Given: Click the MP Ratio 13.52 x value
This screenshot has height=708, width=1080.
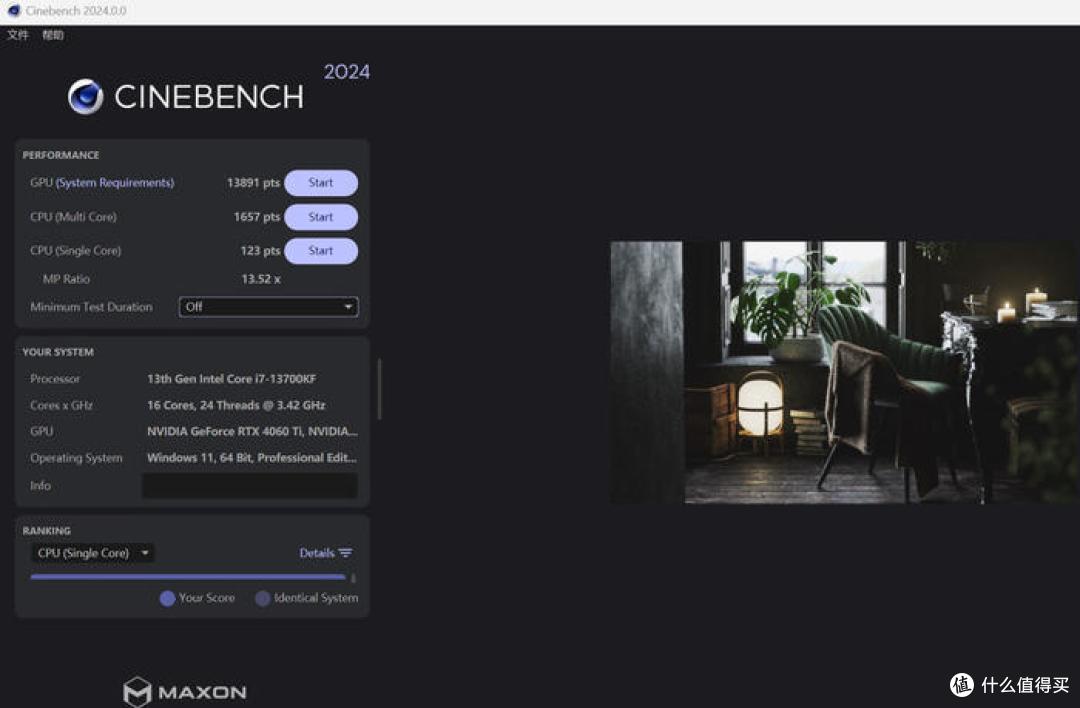Looking at the screenshot, I should click(261, 279).
